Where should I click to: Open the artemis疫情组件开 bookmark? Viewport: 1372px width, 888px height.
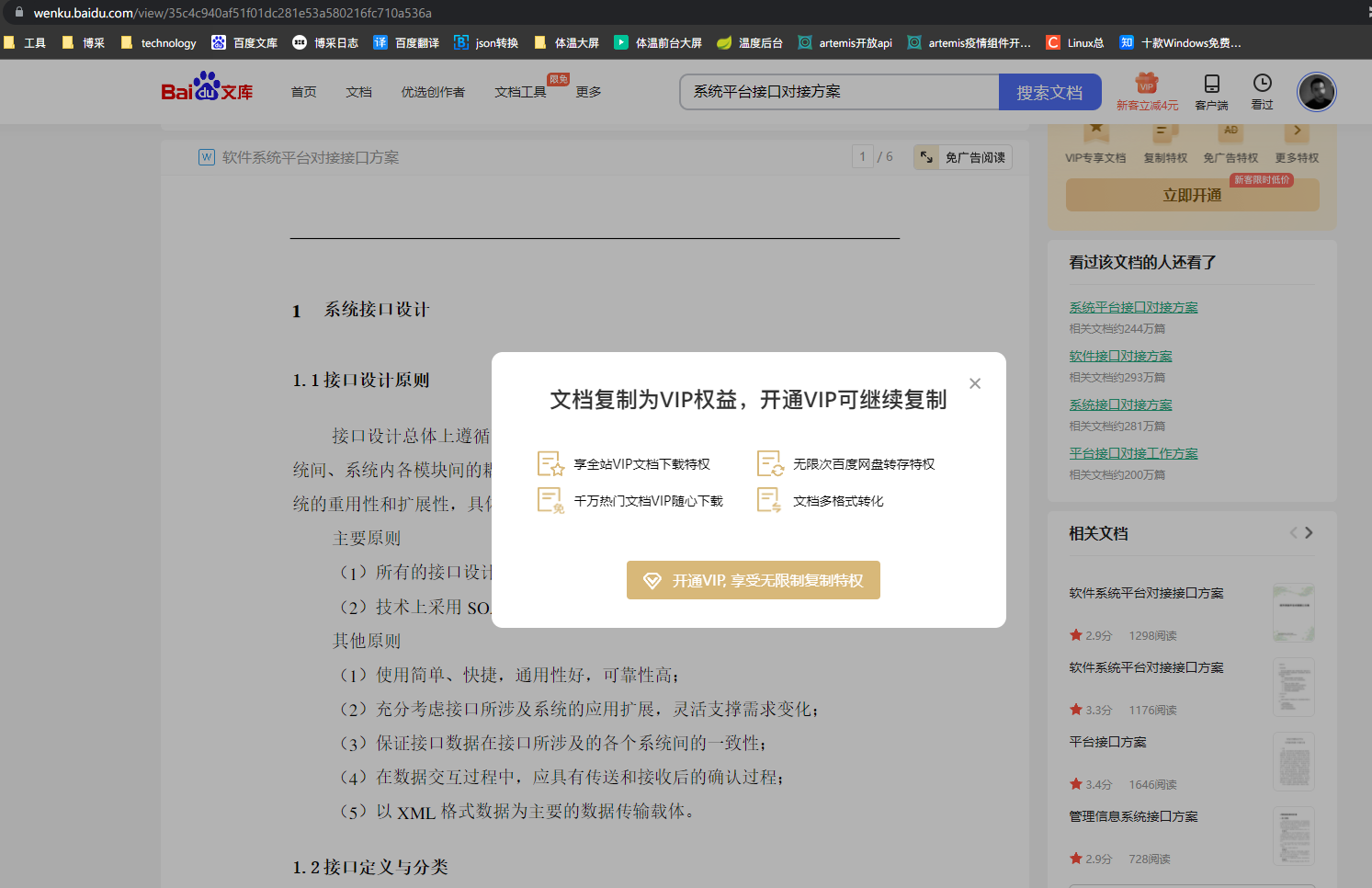(969, 42)
